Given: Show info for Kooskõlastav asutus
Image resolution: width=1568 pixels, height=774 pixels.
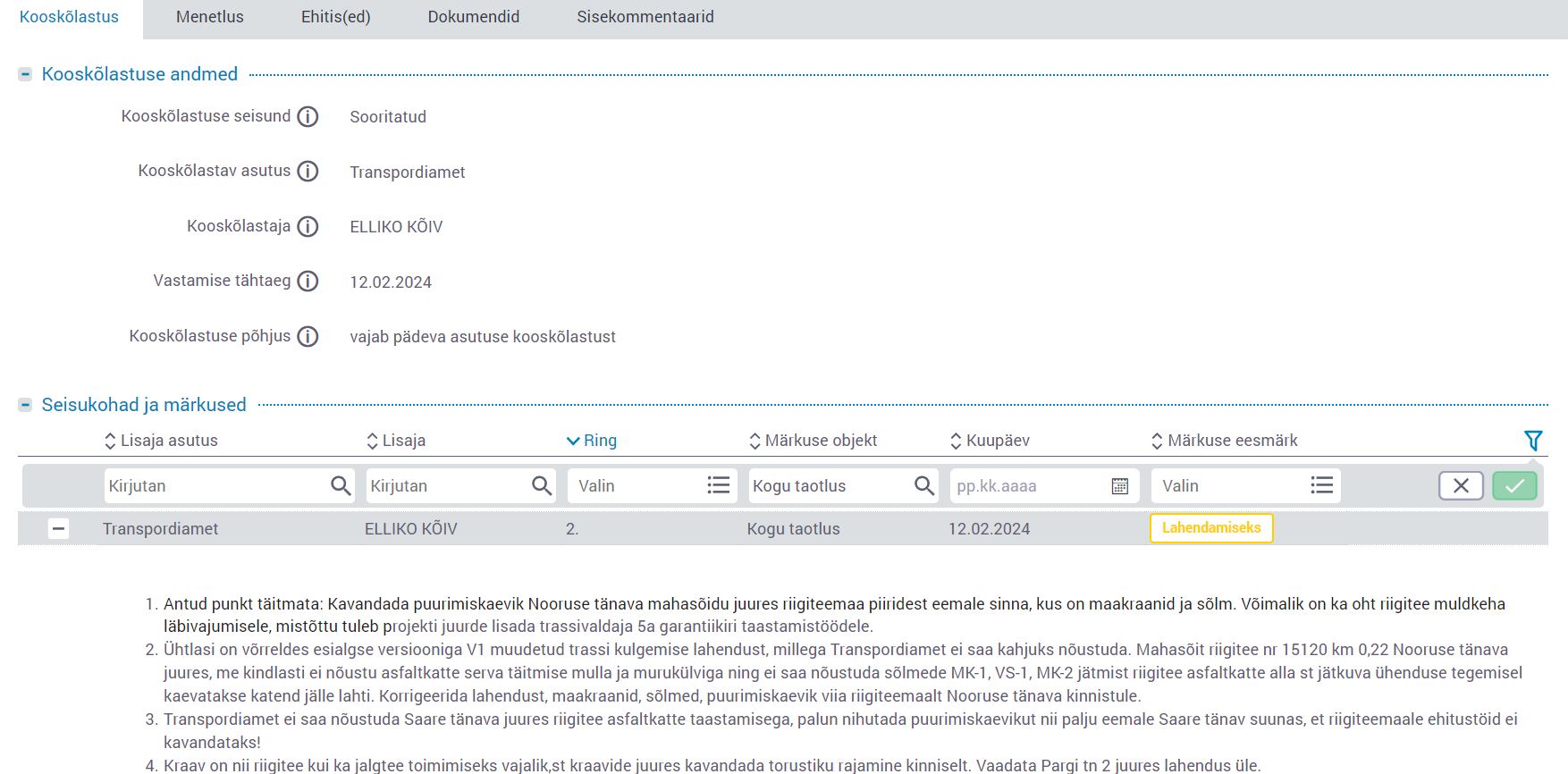Looking at the screenshot, I should (x=308, y=172).
